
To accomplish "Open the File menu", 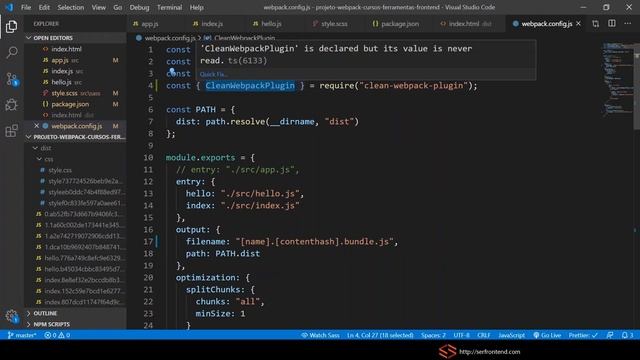I will (x=26, y=7).
